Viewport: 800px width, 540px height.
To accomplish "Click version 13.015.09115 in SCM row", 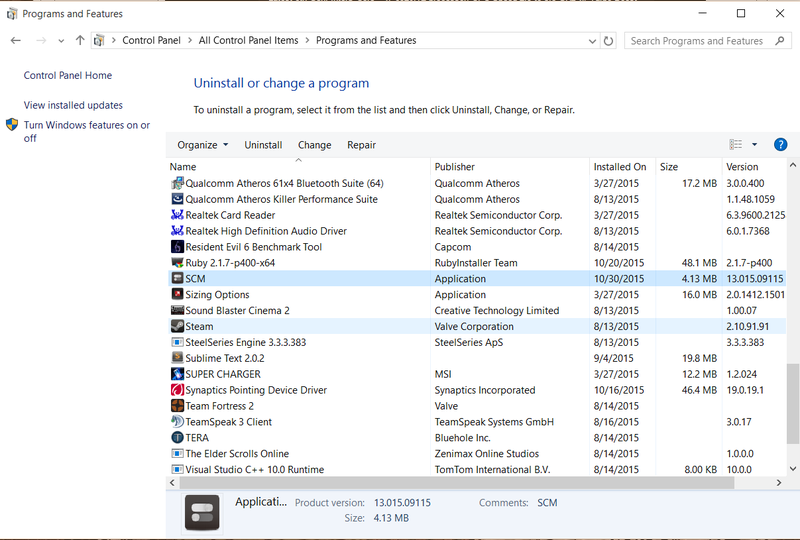I will coord(755,279).
